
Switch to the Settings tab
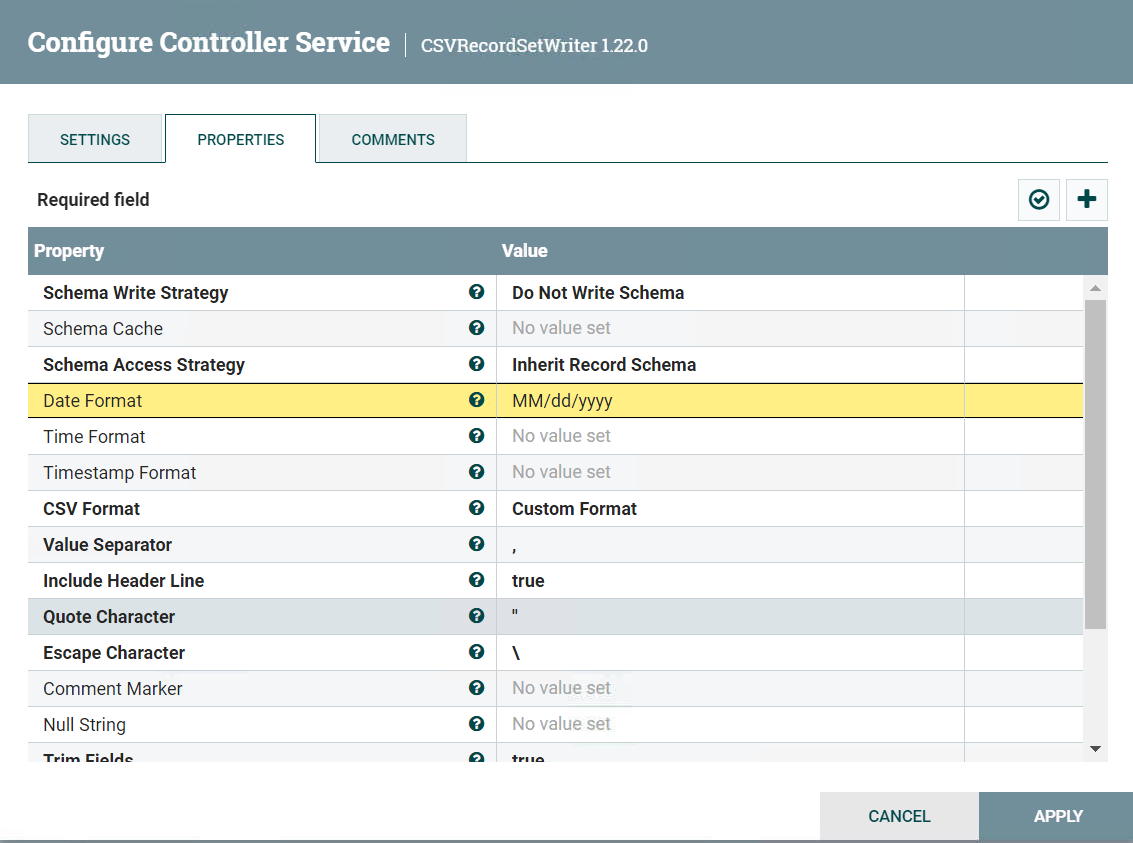point(96,139)
